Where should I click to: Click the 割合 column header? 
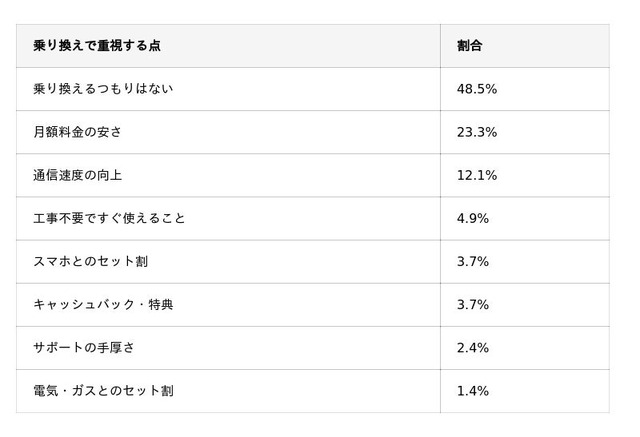coord(469,46)
